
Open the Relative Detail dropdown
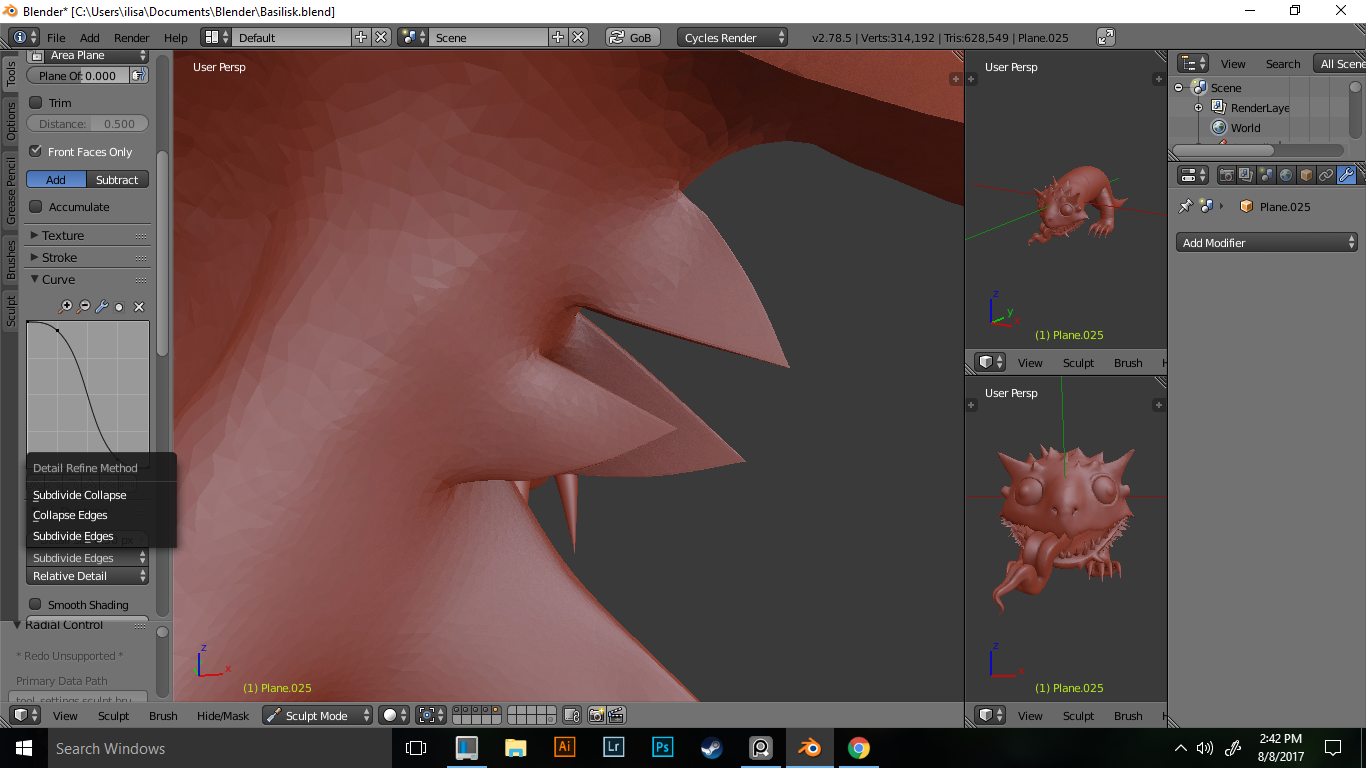tap(88, 576)
